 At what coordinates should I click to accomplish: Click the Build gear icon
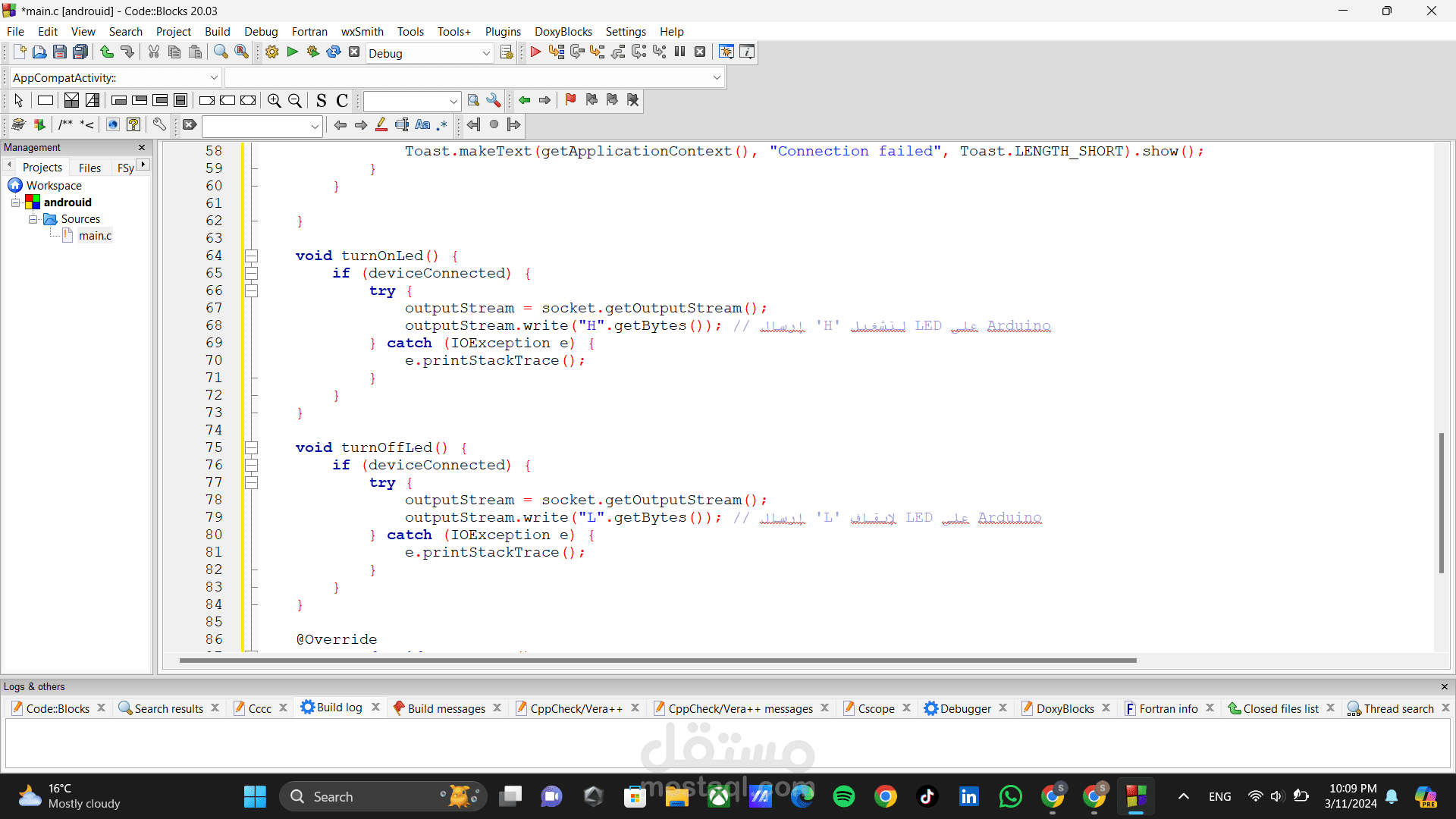(x=271, y=52)
